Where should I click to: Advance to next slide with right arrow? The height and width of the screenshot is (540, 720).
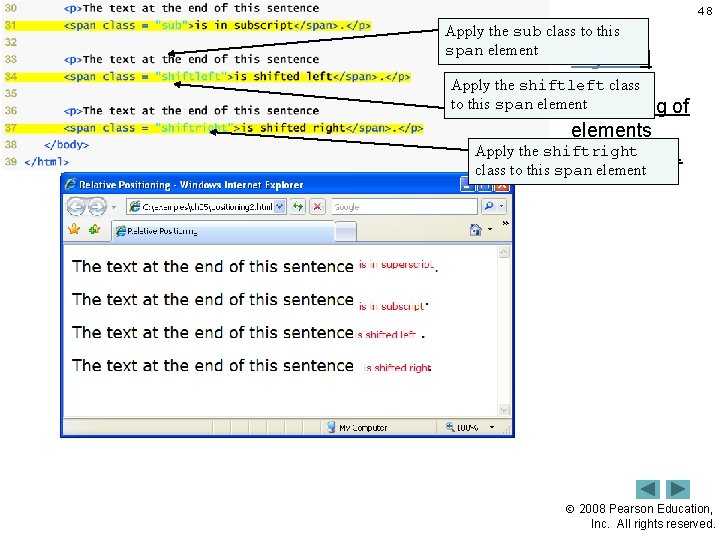coord(678,489)
